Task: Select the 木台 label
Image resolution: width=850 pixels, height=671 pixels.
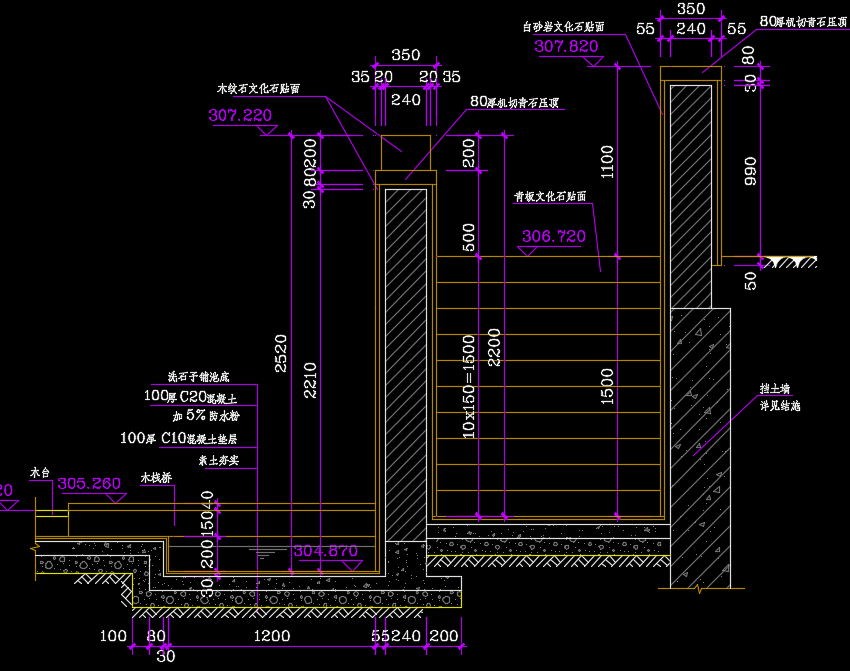Action: 40,473
